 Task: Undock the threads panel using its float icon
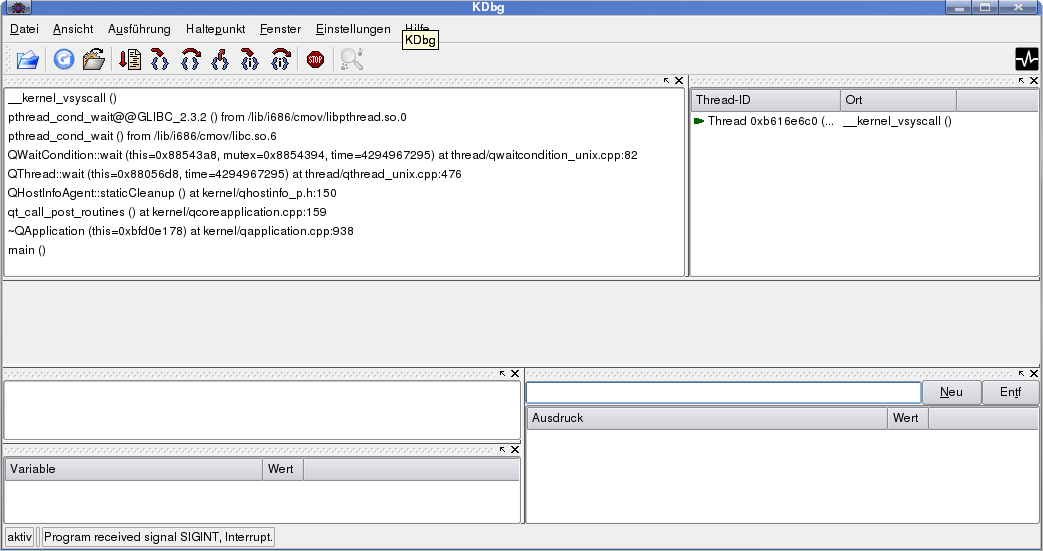click(1022, 81)
